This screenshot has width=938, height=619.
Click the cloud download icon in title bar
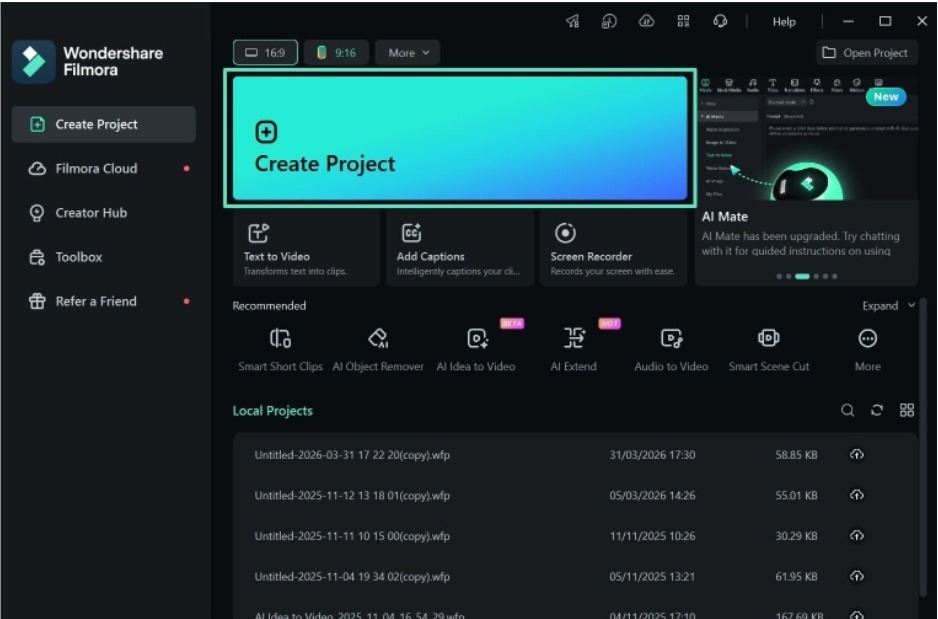point(646,22)
